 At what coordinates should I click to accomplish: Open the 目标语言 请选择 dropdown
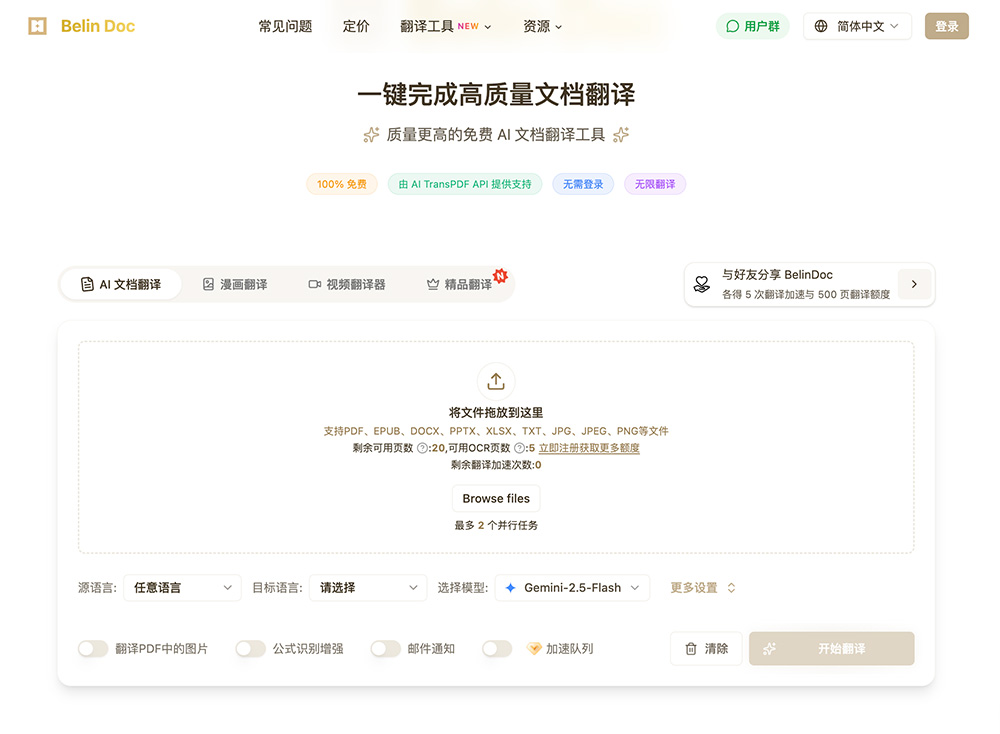[368, 588]
